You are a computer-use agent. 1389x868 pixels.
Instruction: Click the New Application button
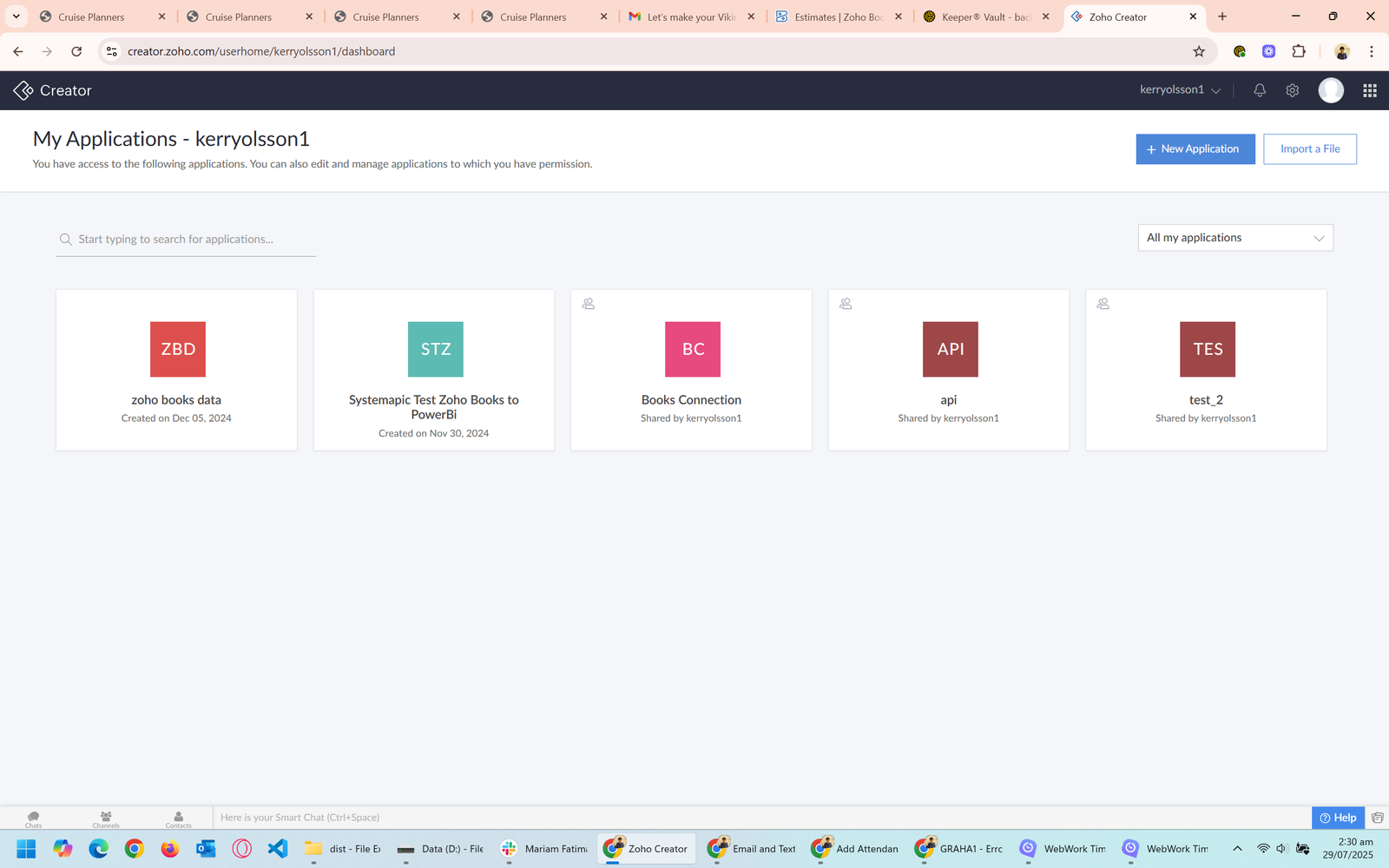pos(1195,149)
